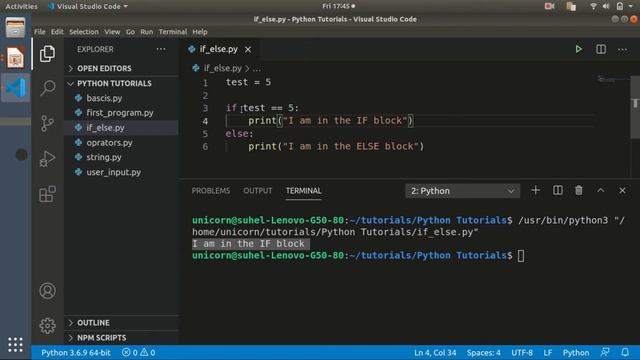
Task: Change end of line sequence LF
Action: tap(548, 353)
